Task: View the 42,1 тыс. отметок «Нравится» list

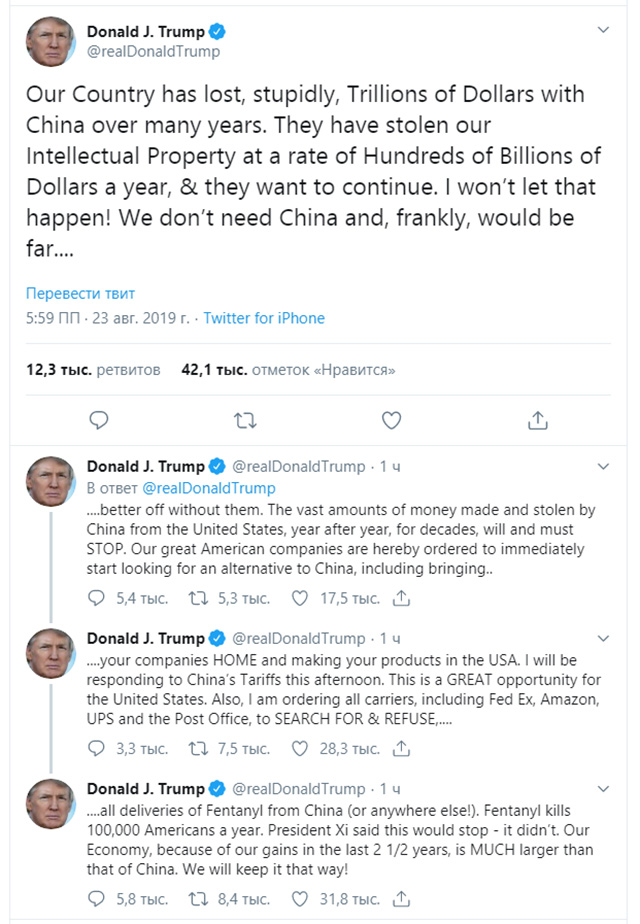Action: (x=288, y=370)
